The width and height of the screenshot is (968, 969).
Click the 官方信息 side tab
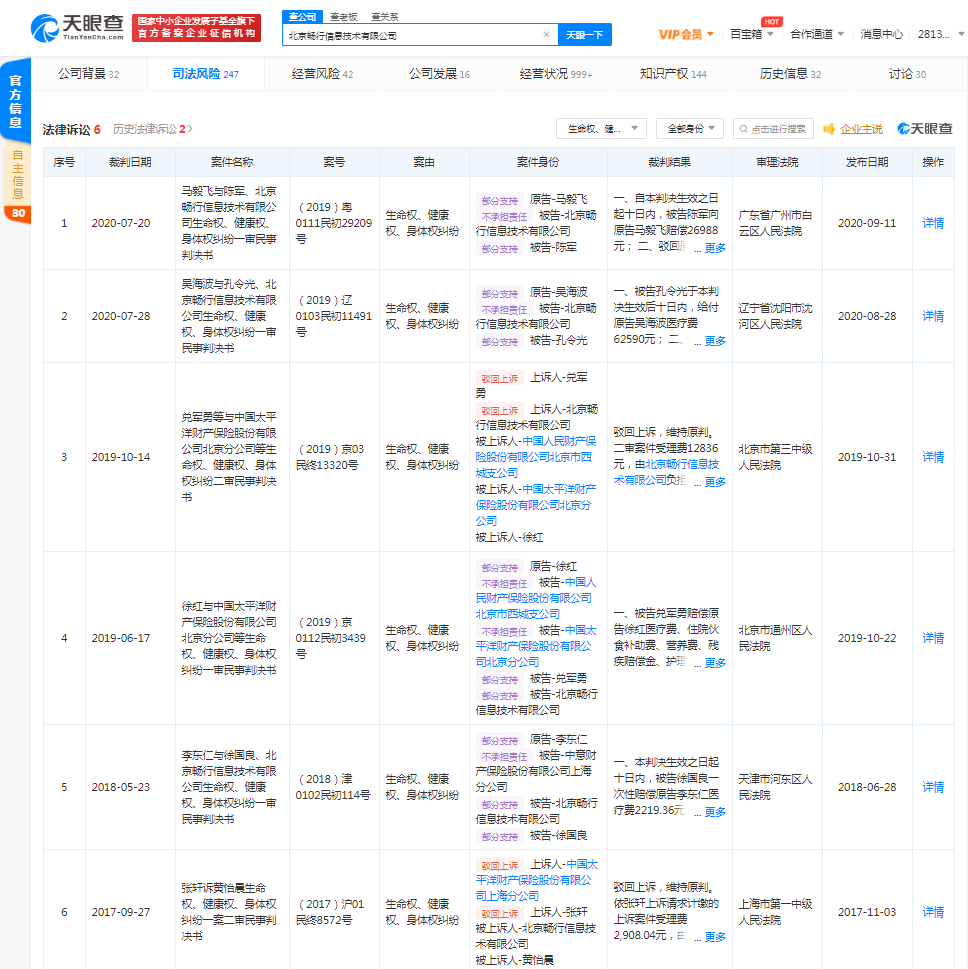15,101
